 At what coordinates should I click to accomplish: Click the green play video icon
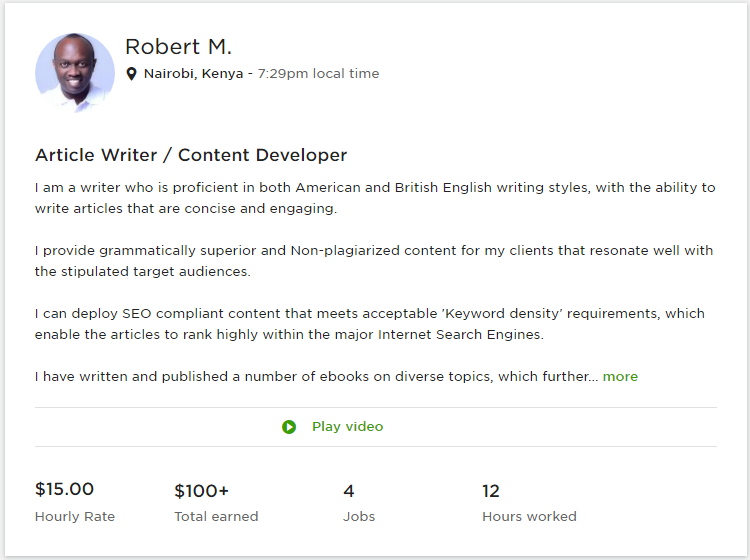coord(289,427)
